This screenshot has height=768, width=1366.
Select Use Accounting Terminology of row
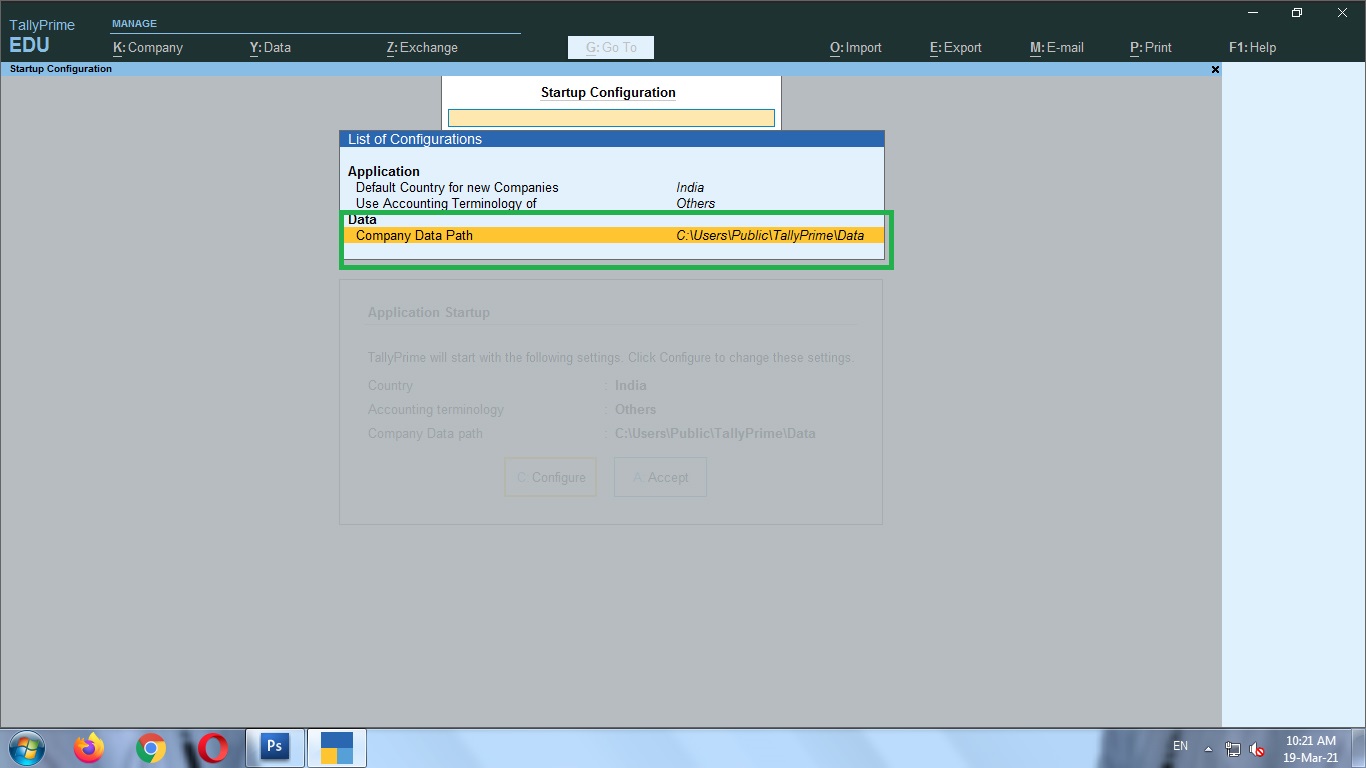(614, 203)
